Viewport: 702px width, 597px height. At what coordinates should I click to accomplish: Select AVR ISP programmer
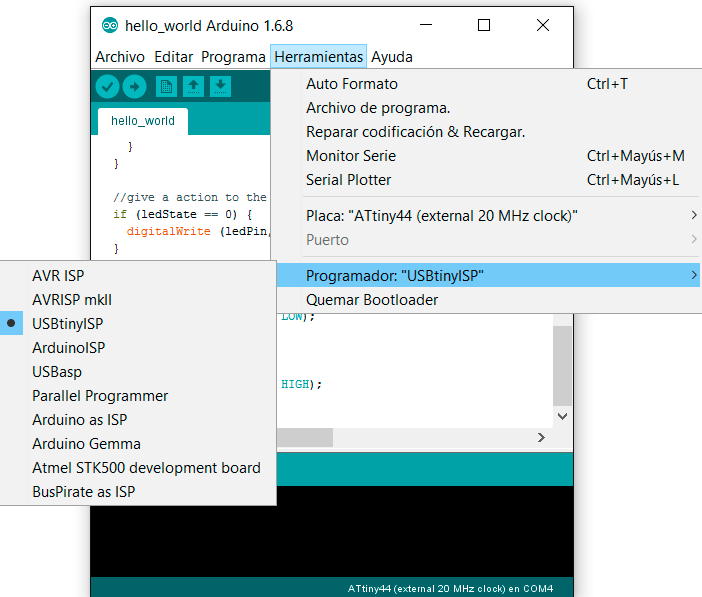[138, 275]
